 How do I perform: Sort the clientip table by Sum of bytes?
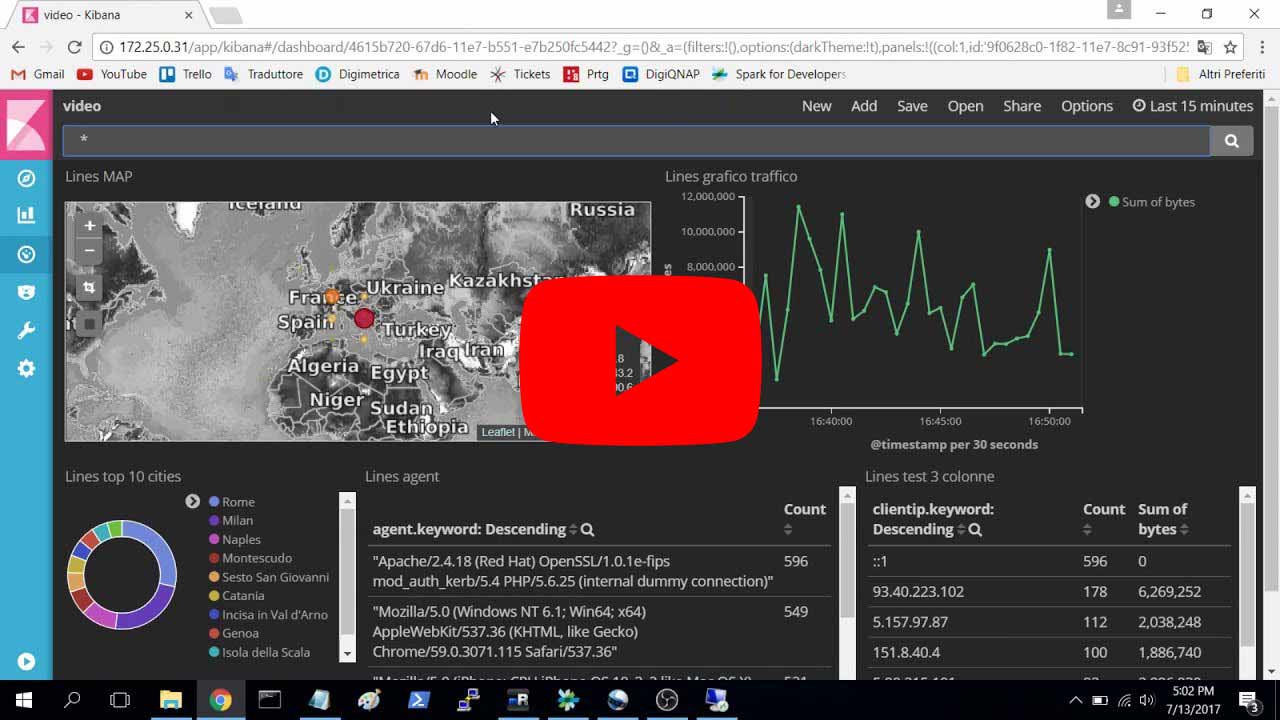[1184, 529]
